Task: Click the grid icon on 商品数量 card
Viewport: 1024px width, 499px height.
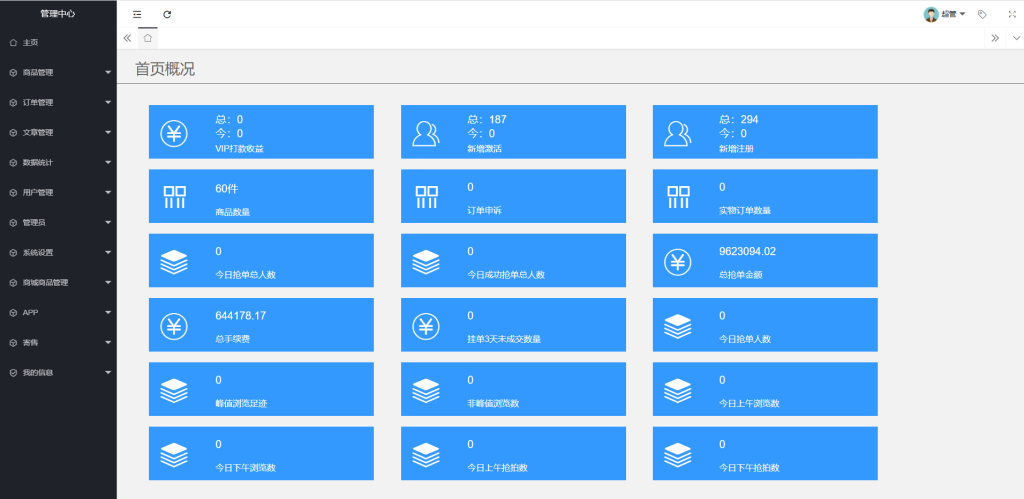Action: tap(174, 197)
